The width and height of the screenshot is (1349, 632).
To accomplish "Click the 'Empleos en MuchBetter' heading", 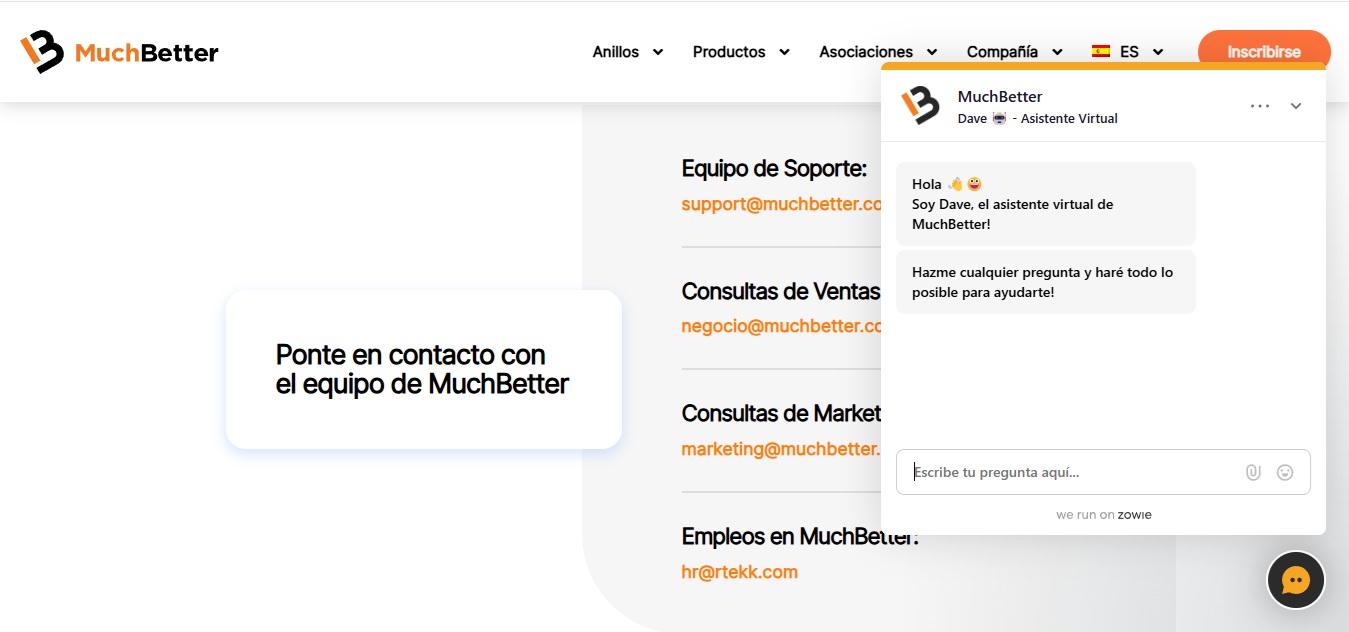I will tap(799, 536).
